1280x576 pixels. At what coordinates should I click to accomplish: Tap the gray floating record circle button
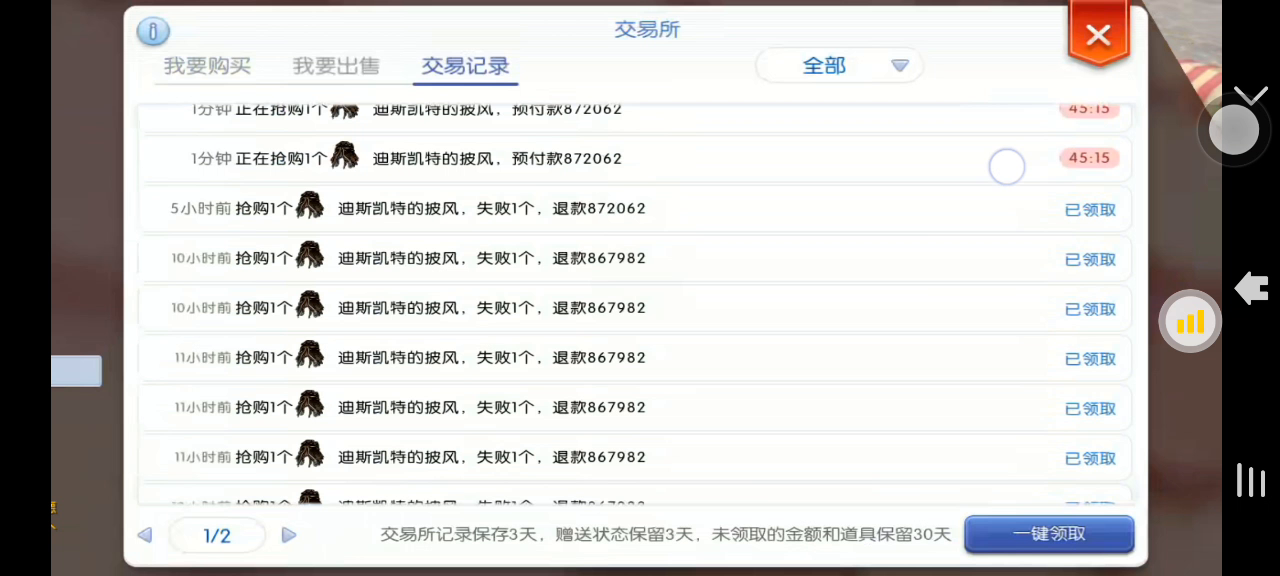click(x=1234, y=130)
